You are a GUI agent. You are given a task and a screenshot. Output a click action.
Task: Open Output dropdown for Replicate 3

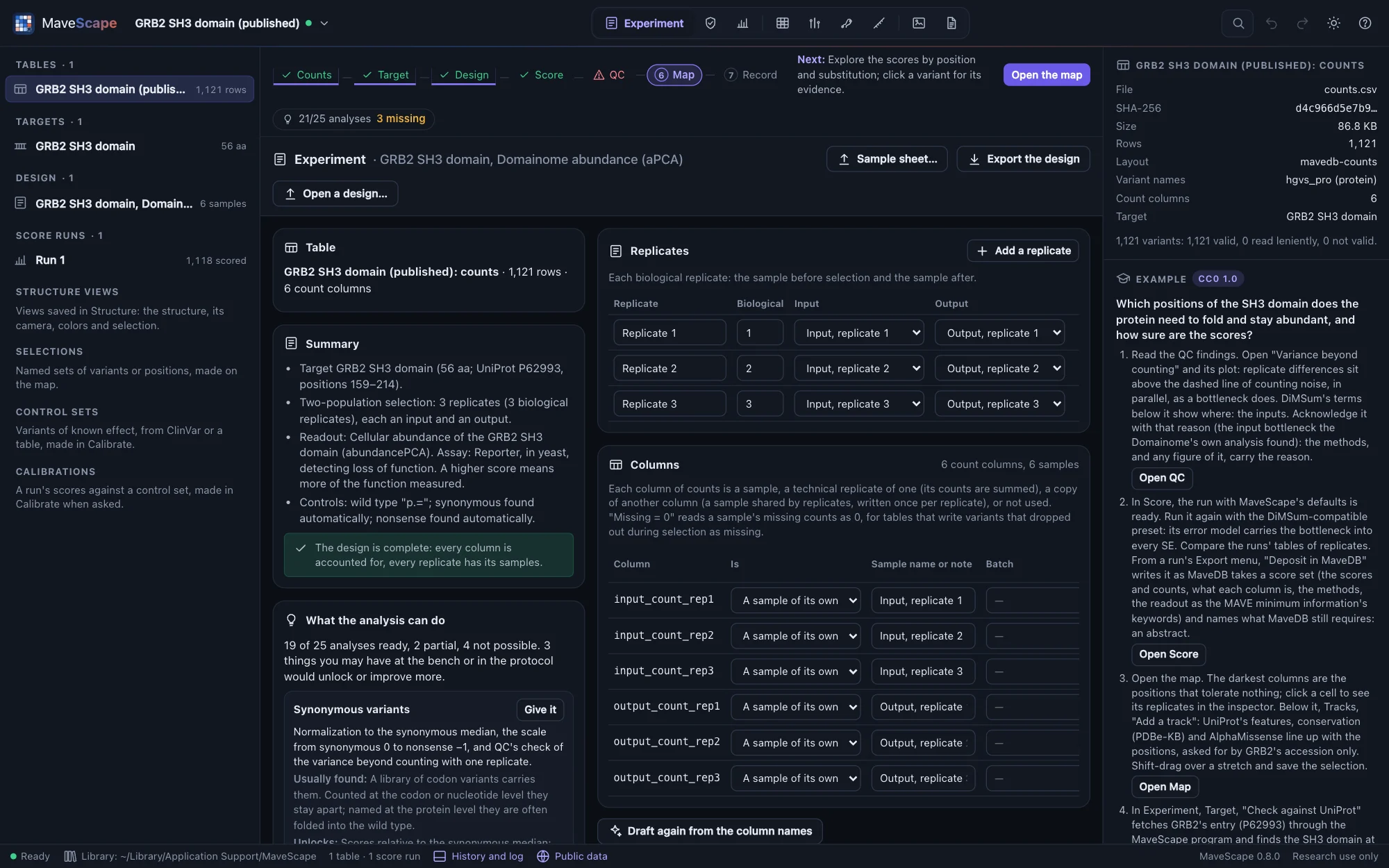point(1000,403)
